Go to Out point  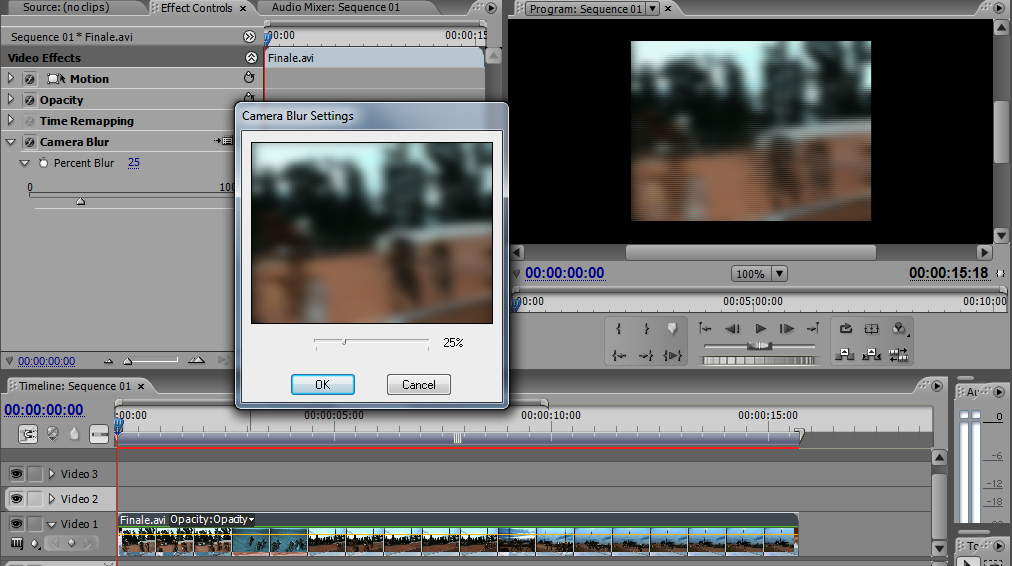pos(645,355)
